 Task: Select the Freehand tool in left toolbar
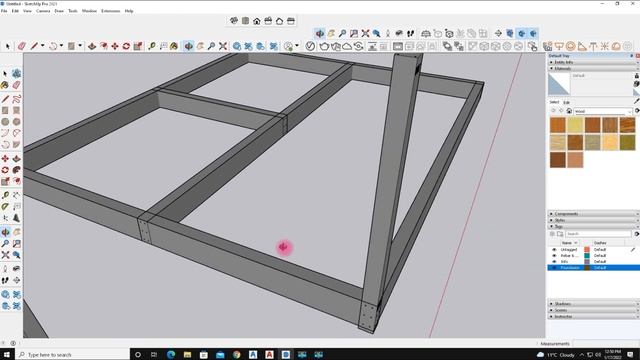16,99
